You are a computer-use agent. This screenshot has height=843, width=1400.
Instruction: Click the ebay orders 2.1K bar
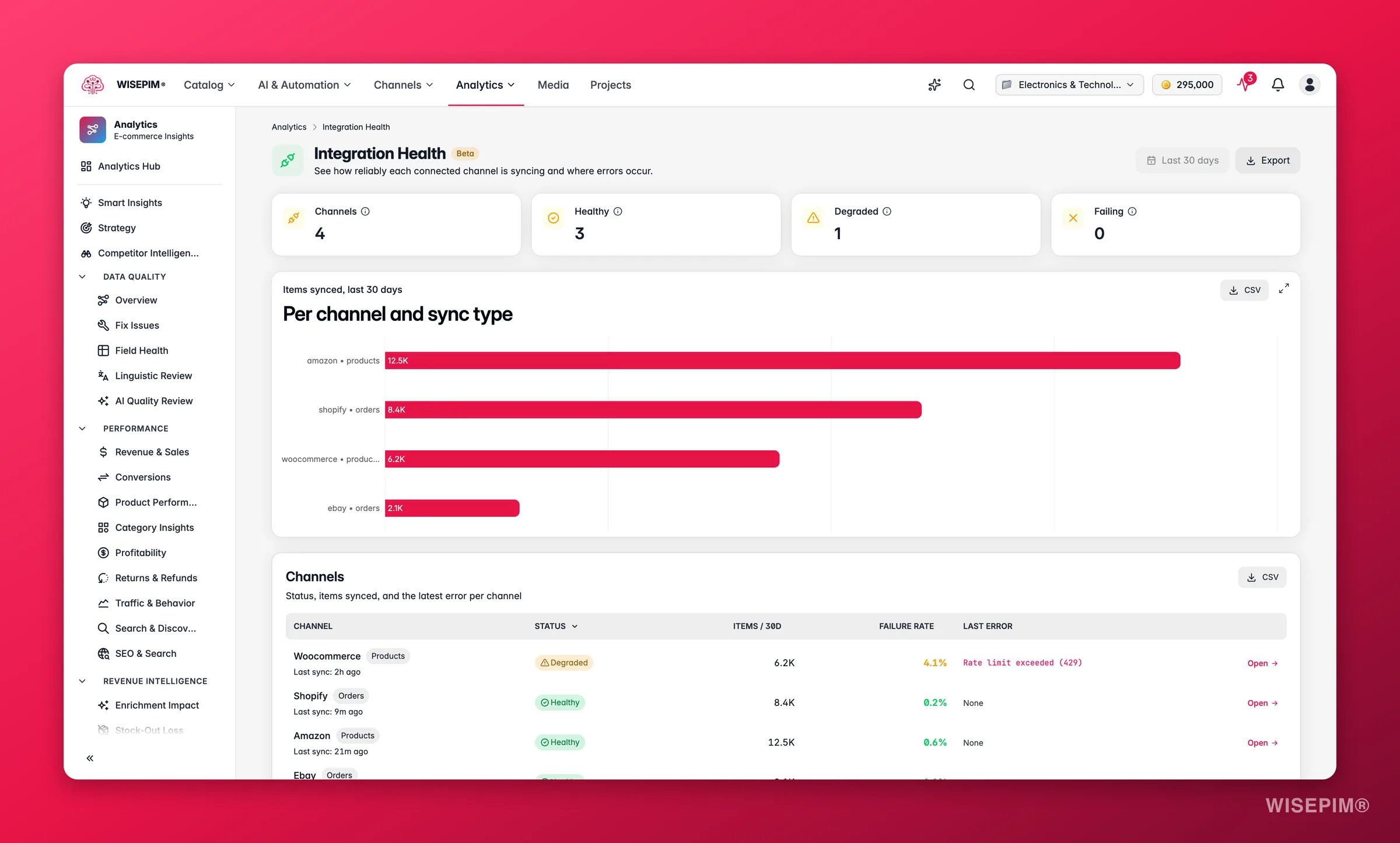[x=452, y=508]
